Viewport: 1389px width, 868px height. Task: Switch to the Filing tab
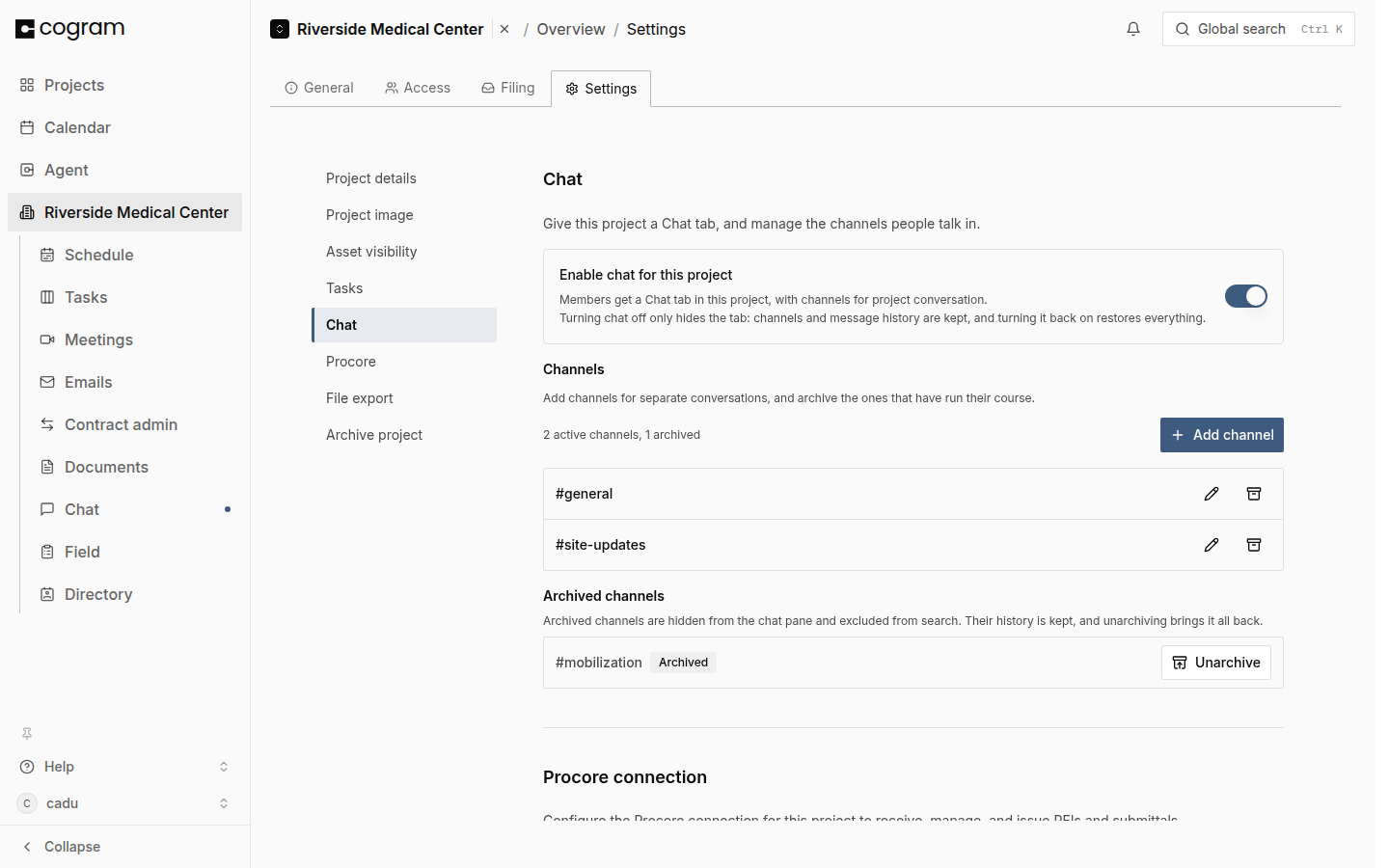click(508, 88)
